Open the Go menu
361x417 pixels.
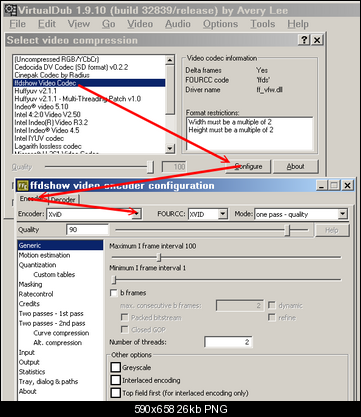point(108,24)
